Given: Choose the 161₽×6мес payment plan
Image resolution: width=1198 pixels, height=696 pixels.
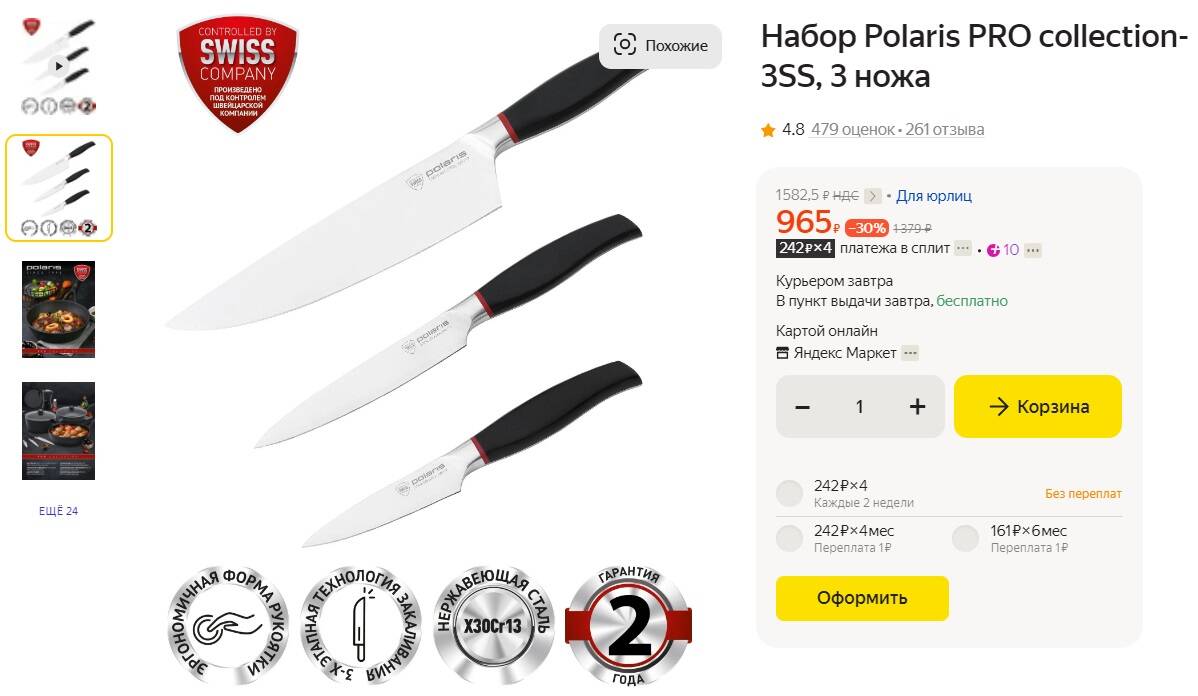Looking at the screenshot, I should click(966, 538).
